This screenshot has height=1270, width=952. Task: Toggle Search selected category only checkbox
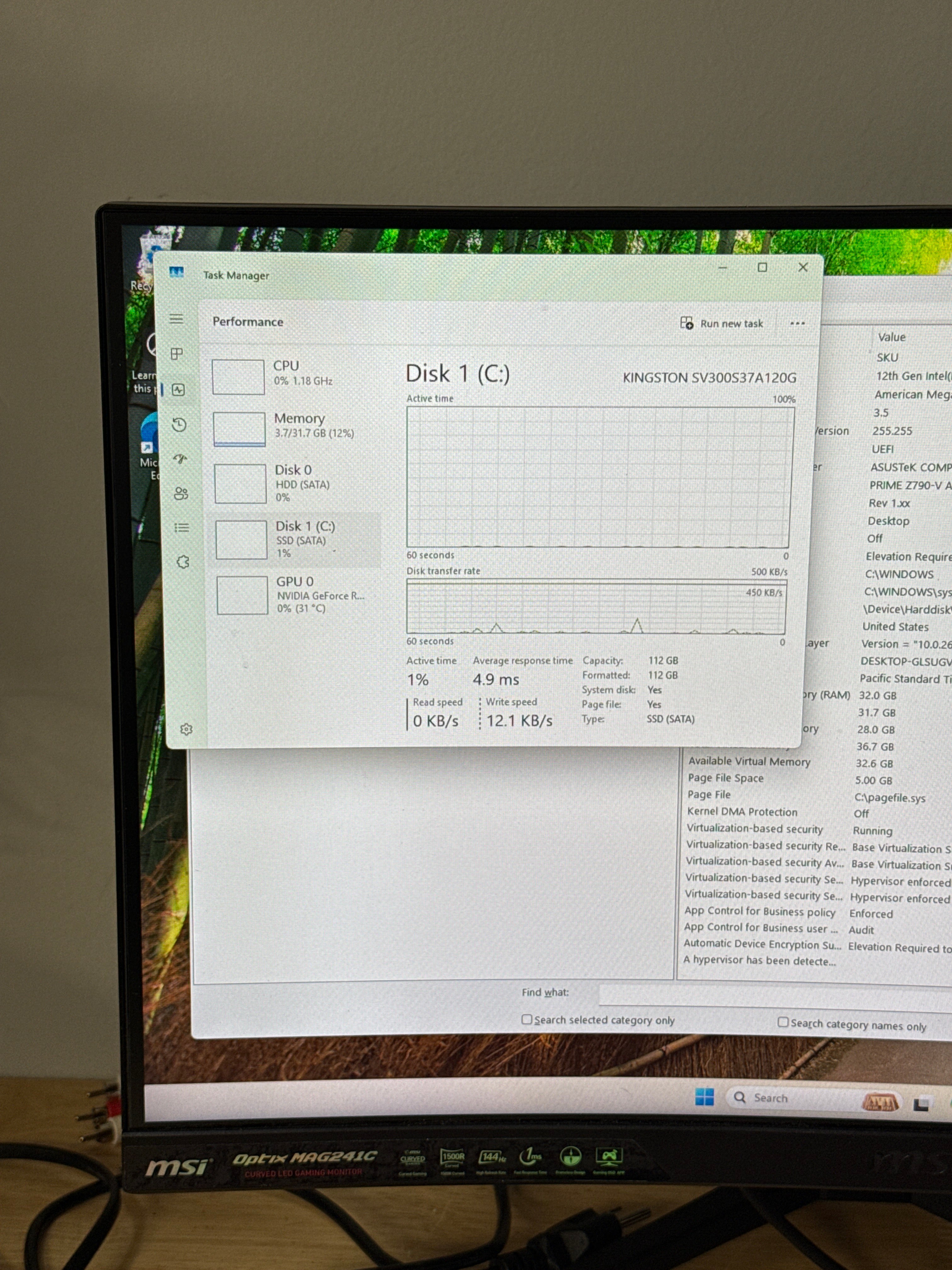526,1019
